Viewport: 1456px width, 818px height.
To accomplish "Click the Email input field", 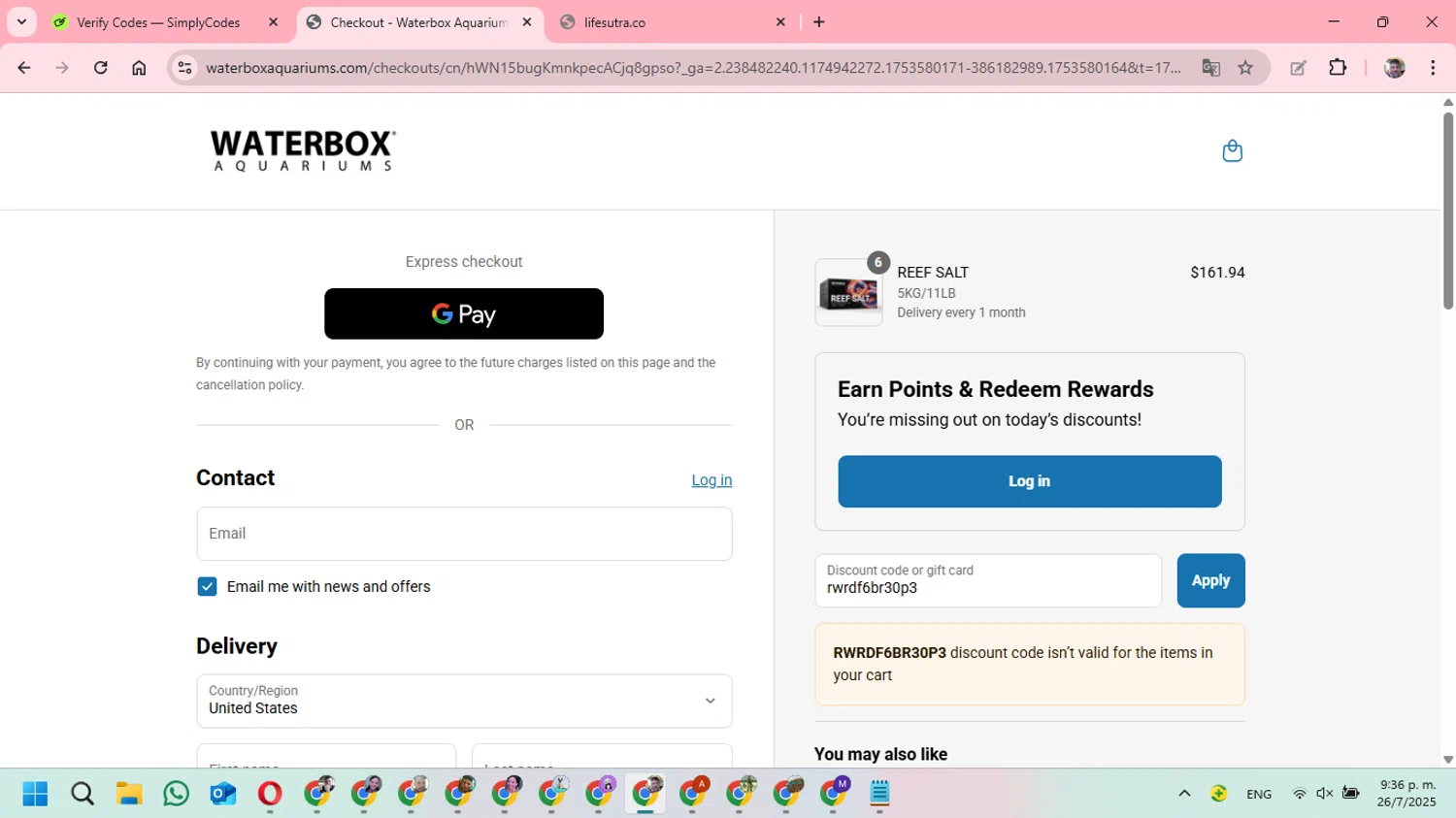I will point(464,534).
